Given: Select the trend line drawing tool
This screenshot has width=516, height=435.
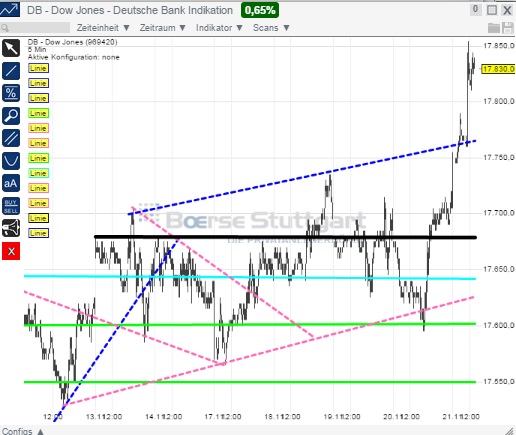Looking at the screenshot, I should point(11,71).
